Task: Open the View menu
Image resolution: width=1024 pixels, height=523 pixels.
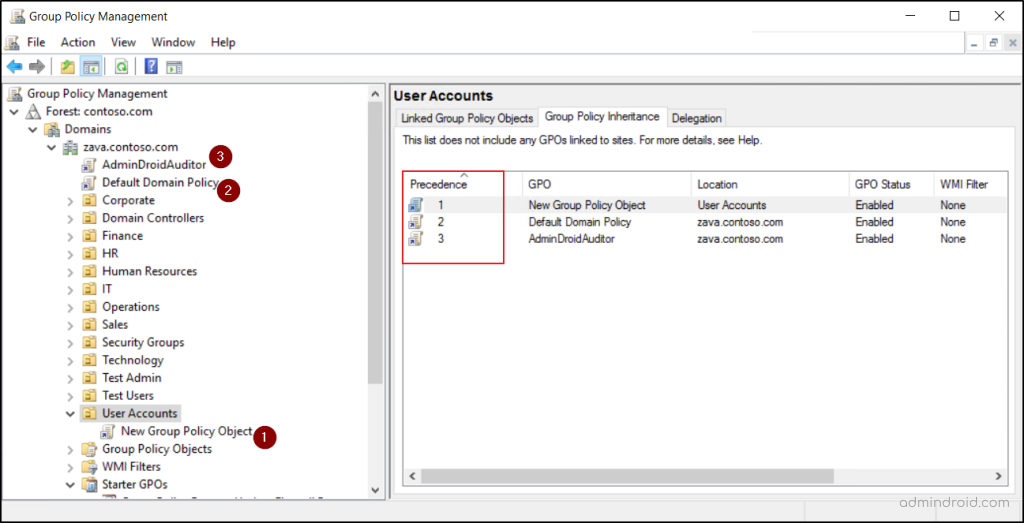Action: [123, 42]
